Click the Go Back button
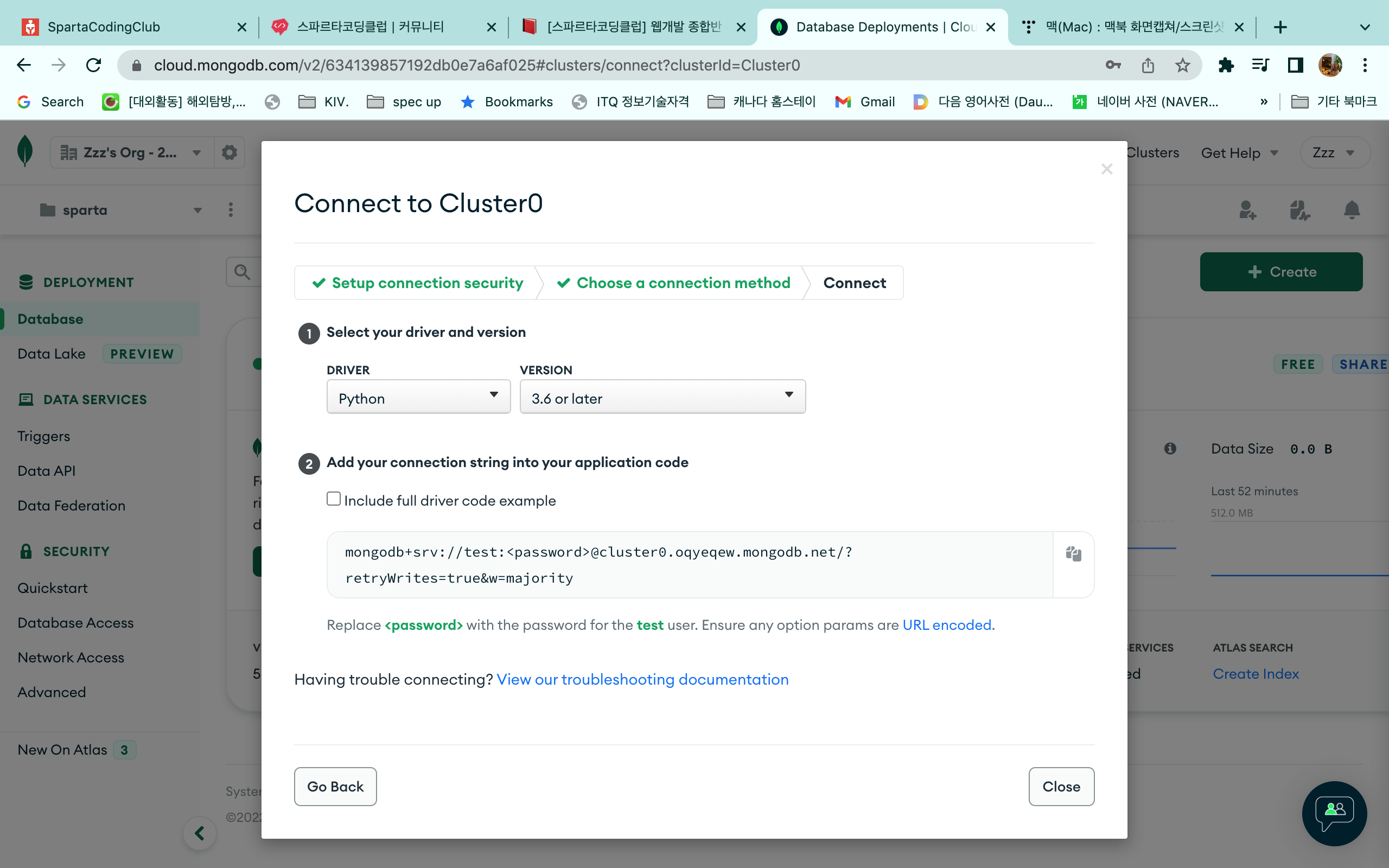Viewport: 1389px width, 868px height. coord(335,787)
